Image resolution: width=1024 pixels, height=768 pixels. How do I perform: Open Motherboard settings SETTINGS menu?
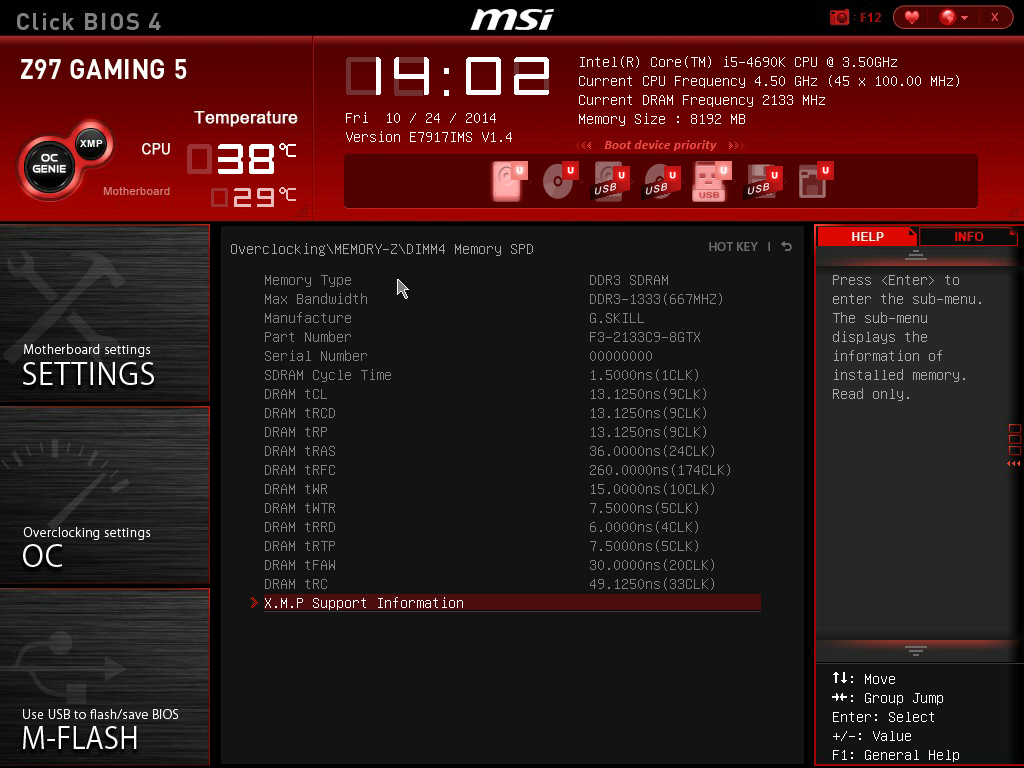point(104,313)
